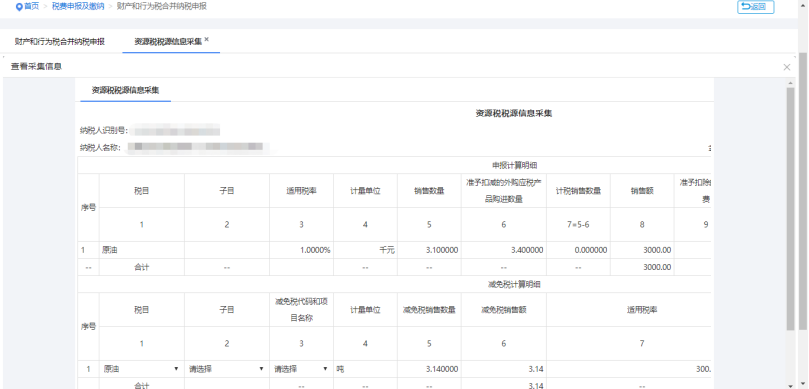Click the 3000.00 total in 合计 row

click(642, 267)
